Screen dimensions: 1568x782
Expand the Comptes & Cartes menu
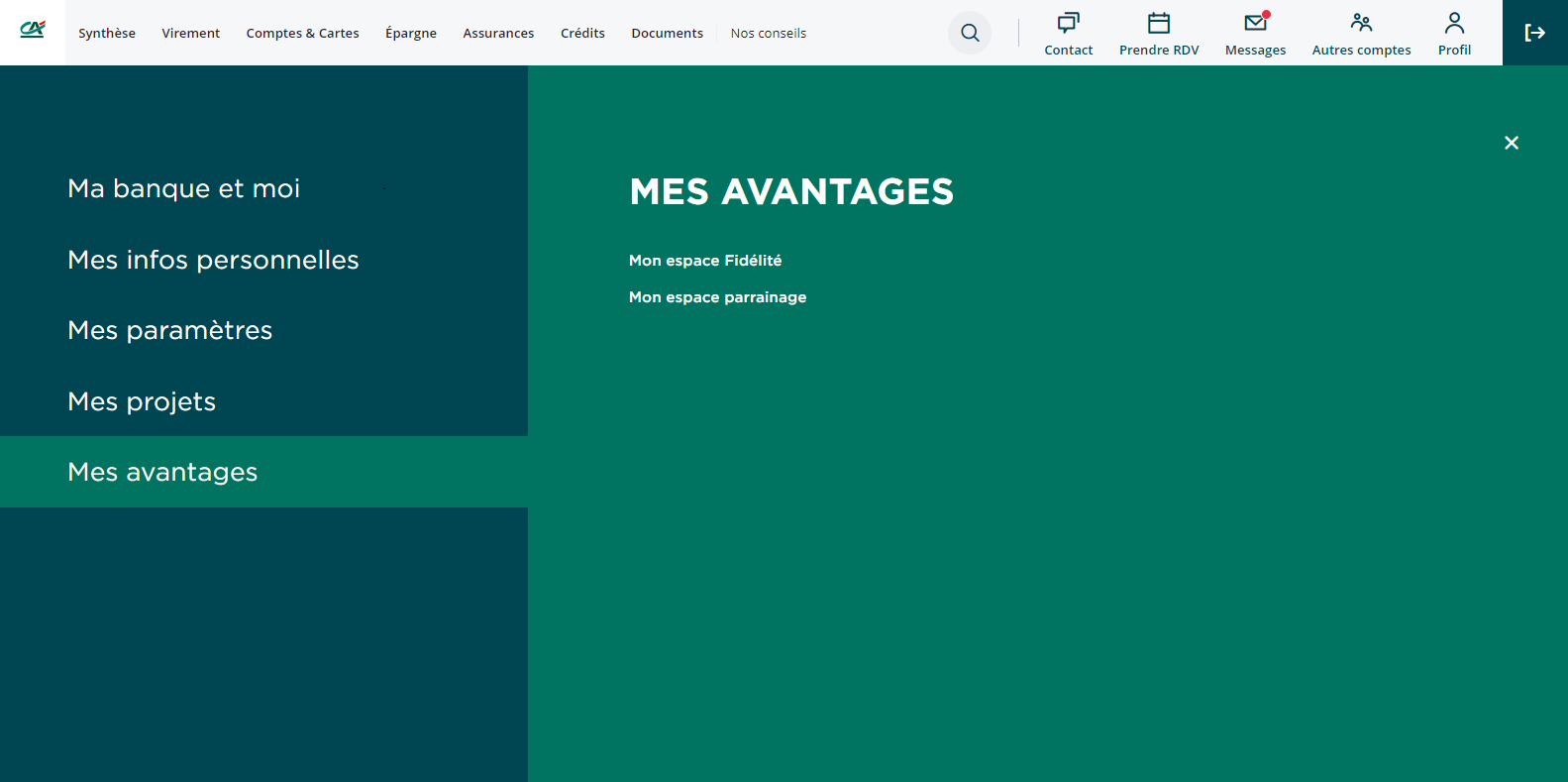point(302,33)
